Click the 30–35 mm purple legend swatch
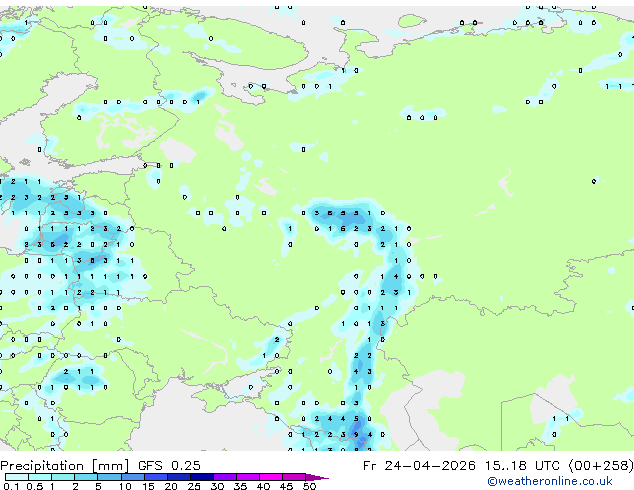The height and width of the screenshot is (490, 634). click(x=225, y=477)
